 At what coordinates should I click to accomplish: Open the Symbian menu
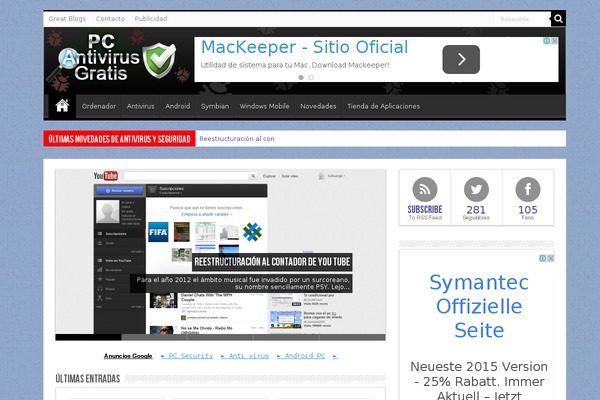[x=215, y=106]
